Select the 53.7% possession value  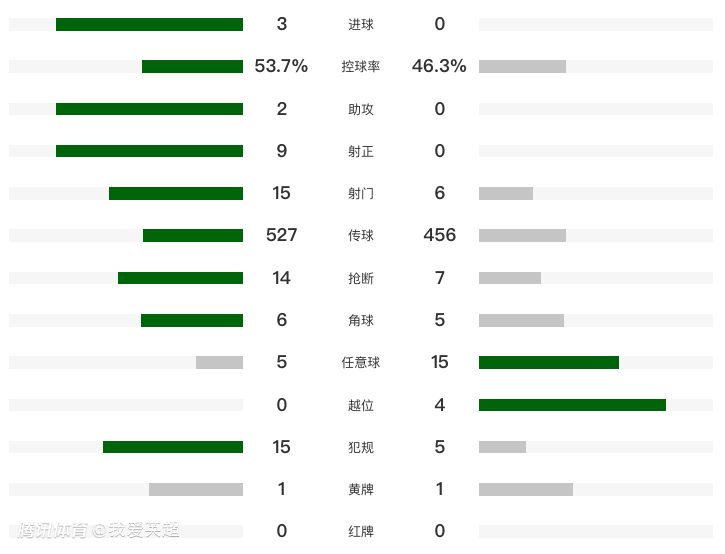click(x=281, y=67)
